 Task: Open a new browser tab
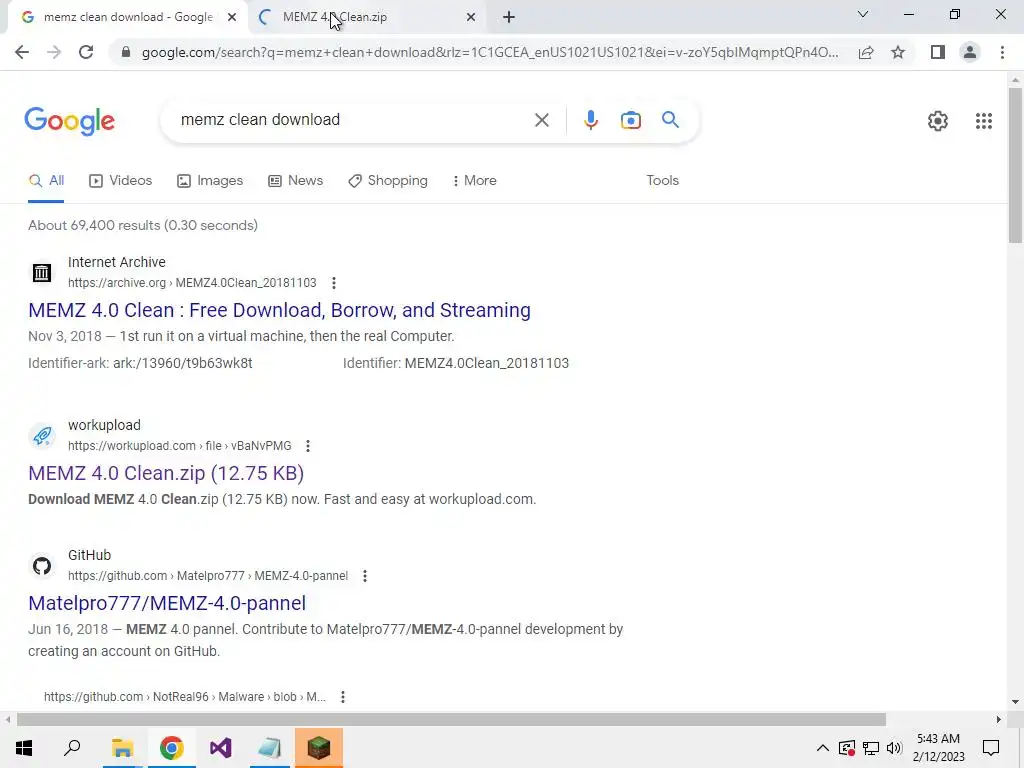[509, 17]
